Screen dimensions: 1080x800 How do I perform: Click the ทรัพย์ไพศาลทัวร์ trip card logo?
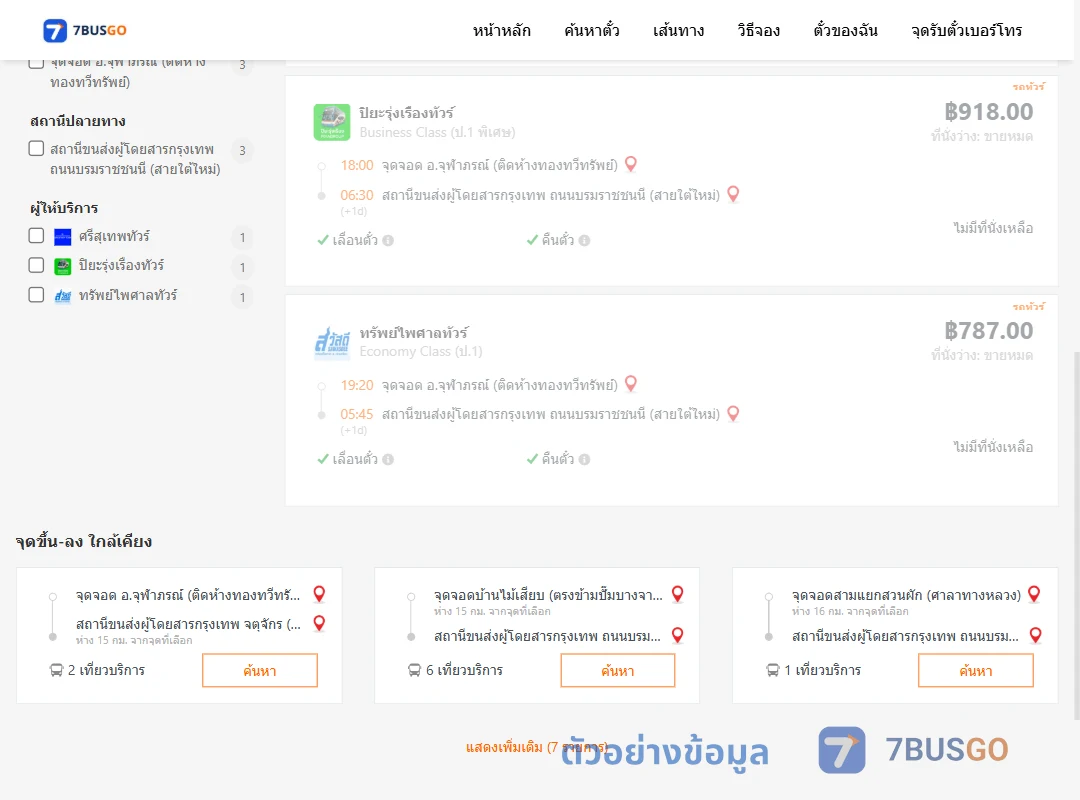[332, 342]
